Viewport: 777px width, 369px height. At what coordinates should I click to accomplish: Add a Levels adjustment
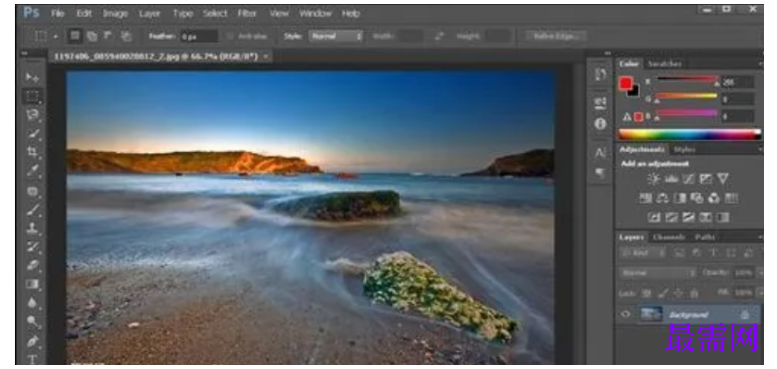[671, 179]
